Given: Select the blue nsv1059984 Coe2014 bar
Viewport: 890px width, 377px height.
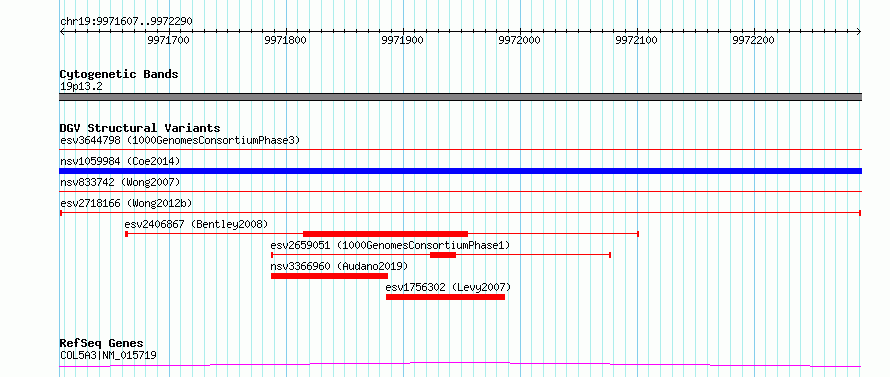Looking at the screenshot, I should click(460, 171).
